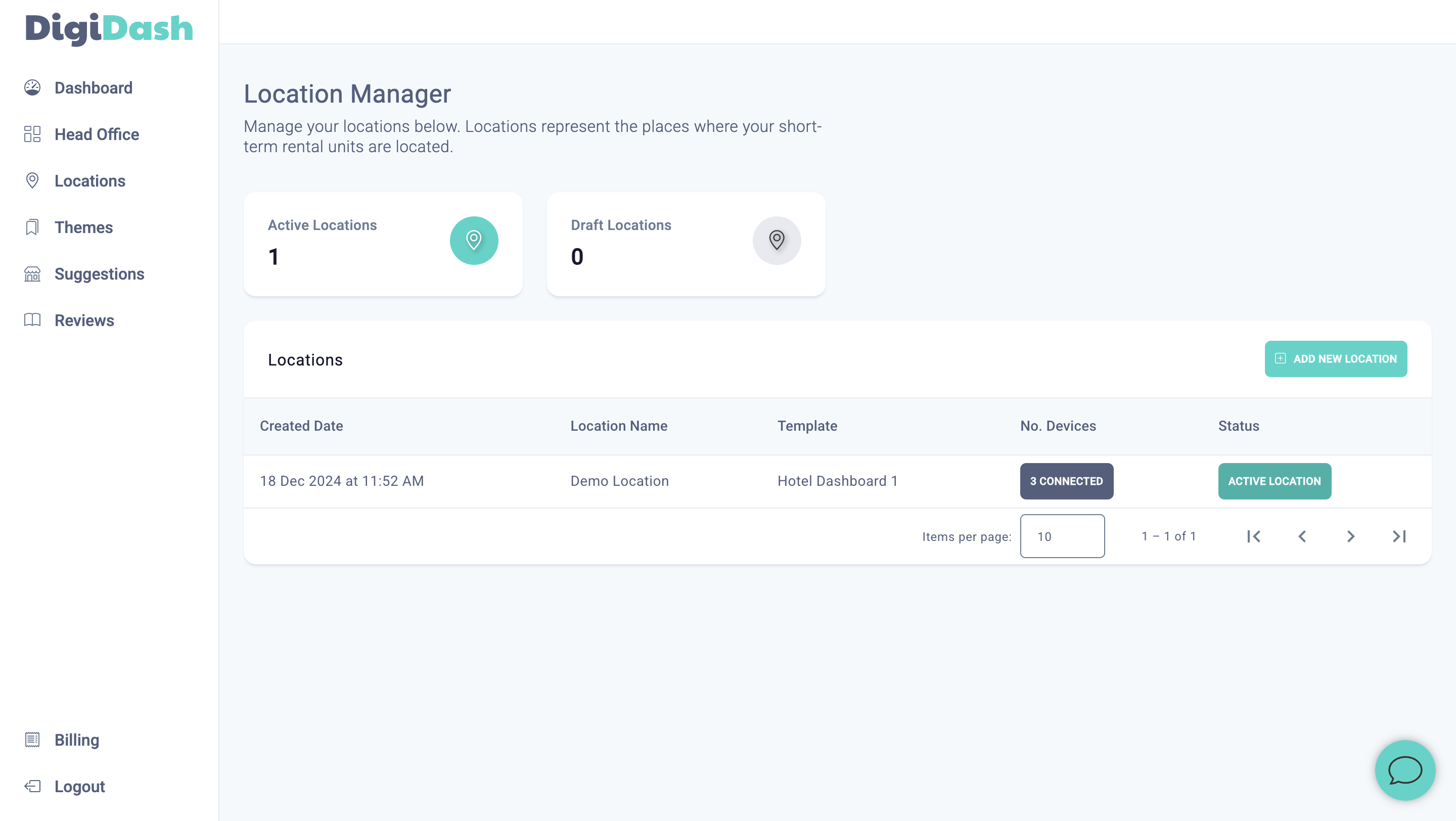Click the Hotel Dashboard 1 template cell
Screen dimensions: 1456x821
point(838,481)
